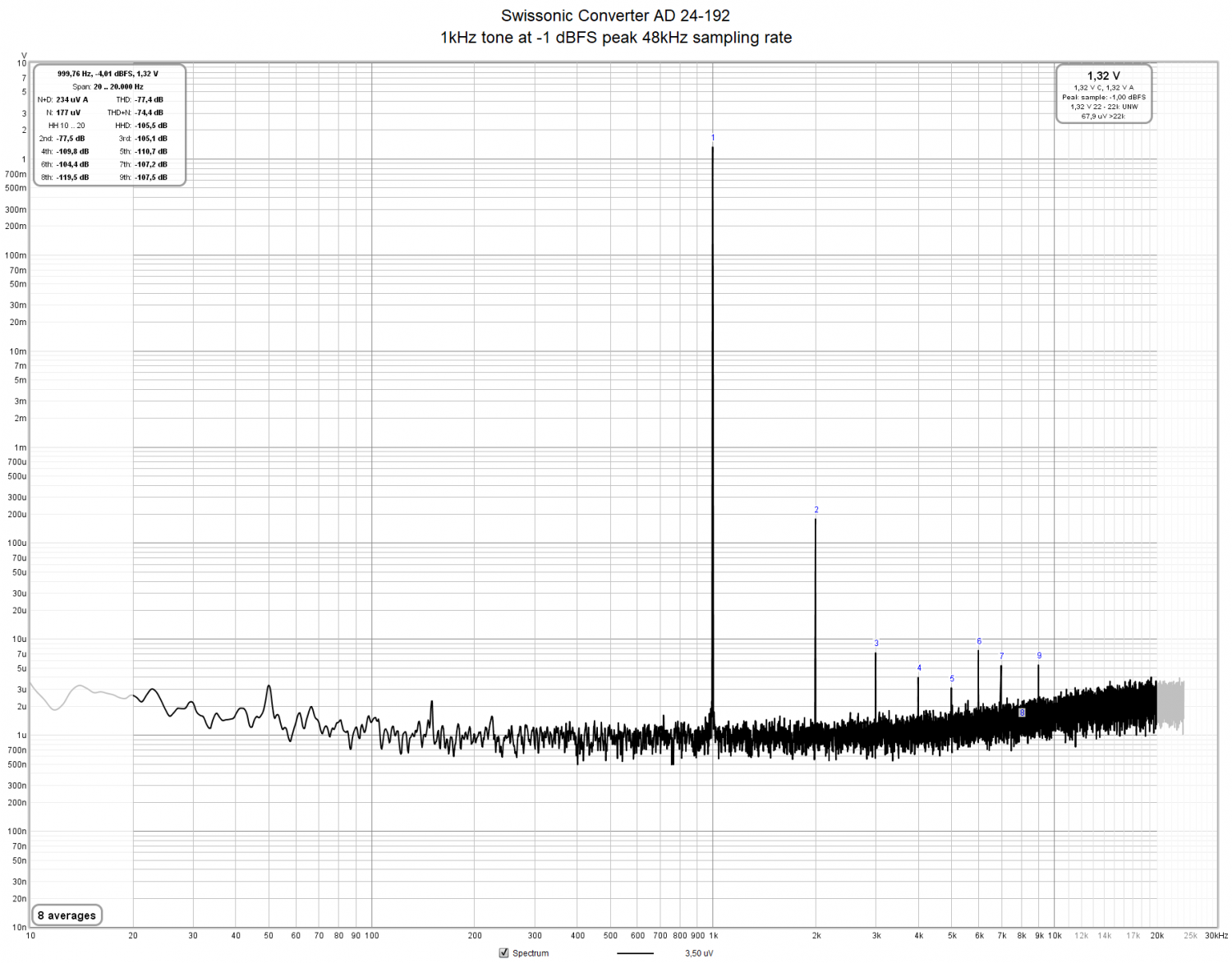Screen dimensions: 1232x963
Task: Click the 3rd harmonic -105,1 dB value
Action: click(x=150, y=139)
